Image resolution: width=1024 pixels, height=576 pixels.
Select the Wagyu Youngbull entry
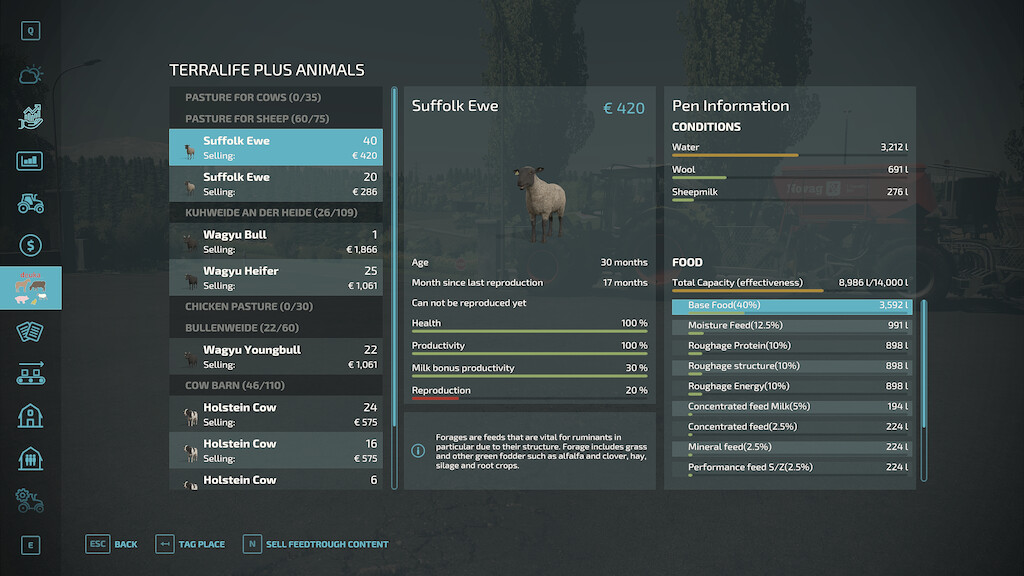click(276, 357)
